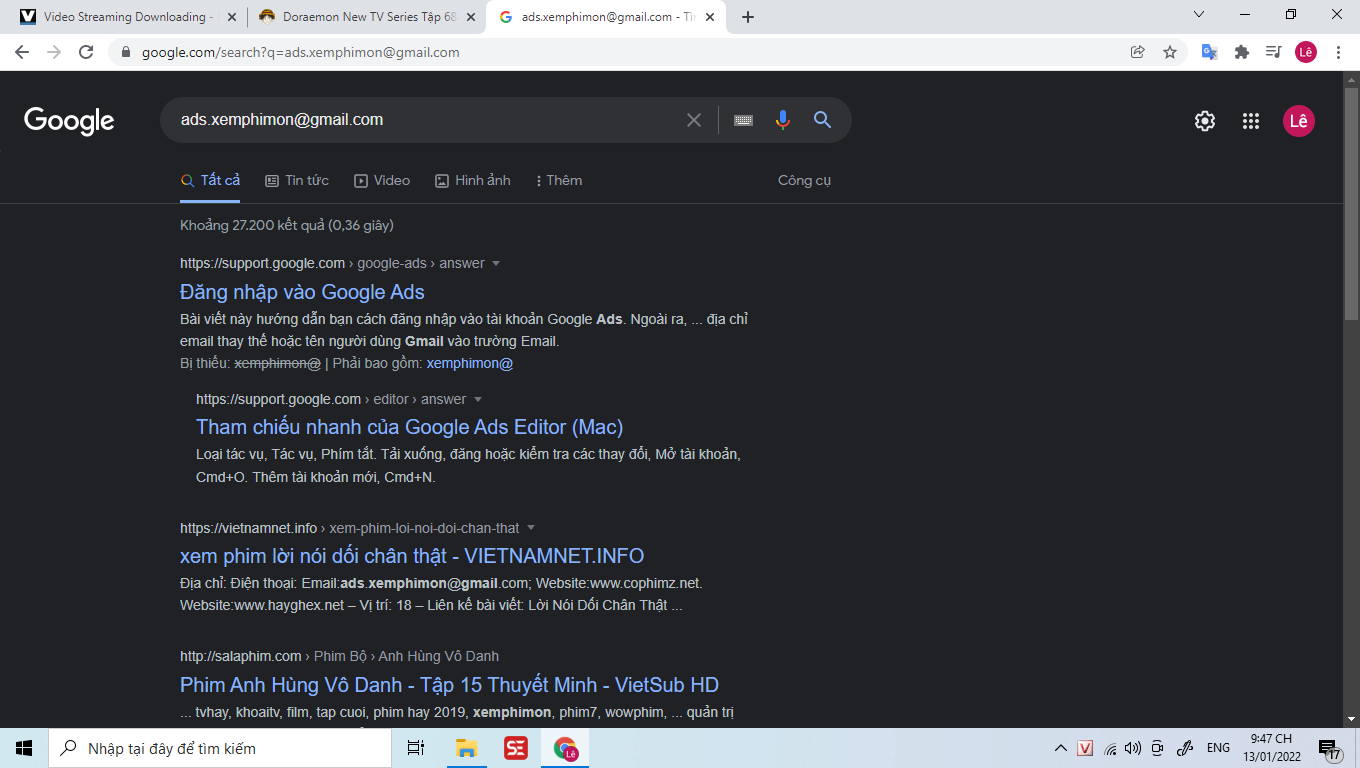Switch to the Hình ảnh tab
This screenshot has width=1360, height=768.
coord(473,181)
